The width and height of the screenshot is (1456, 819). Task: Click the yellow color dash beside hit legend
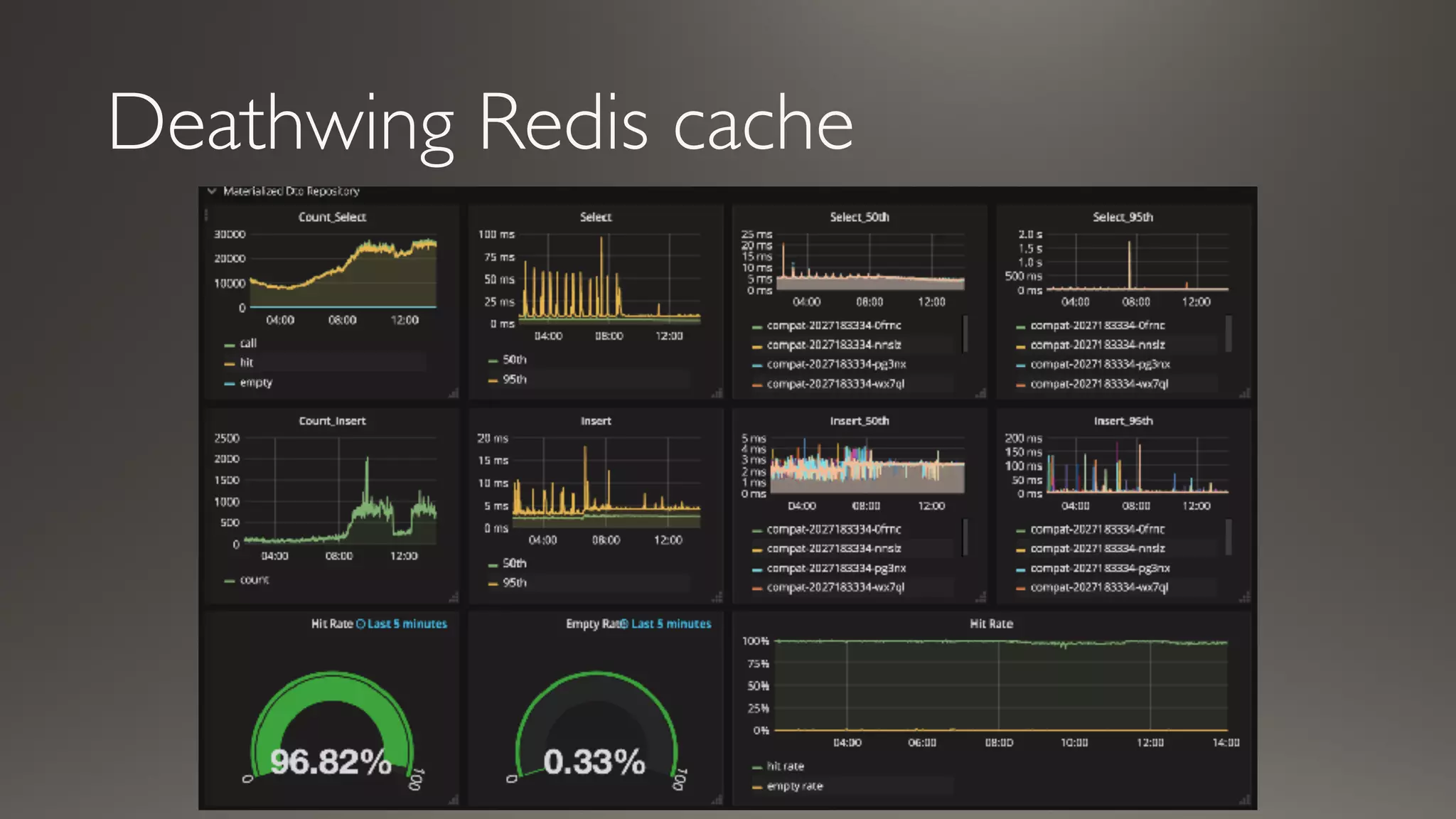tap(230, 364)
